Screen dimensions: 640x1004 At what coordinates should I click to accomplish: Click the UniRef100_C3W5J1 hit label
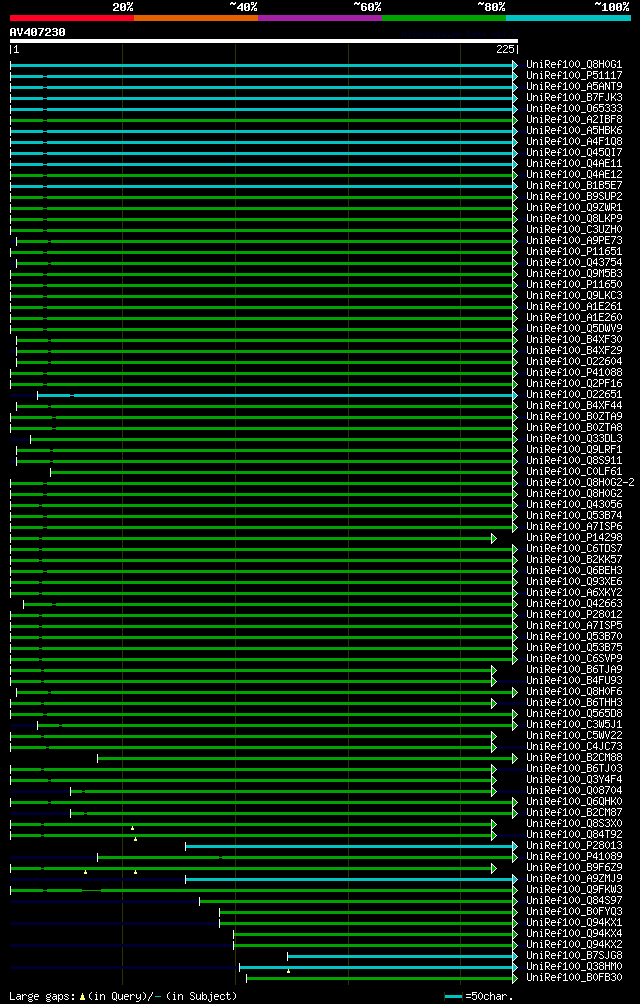click(573, 725)
